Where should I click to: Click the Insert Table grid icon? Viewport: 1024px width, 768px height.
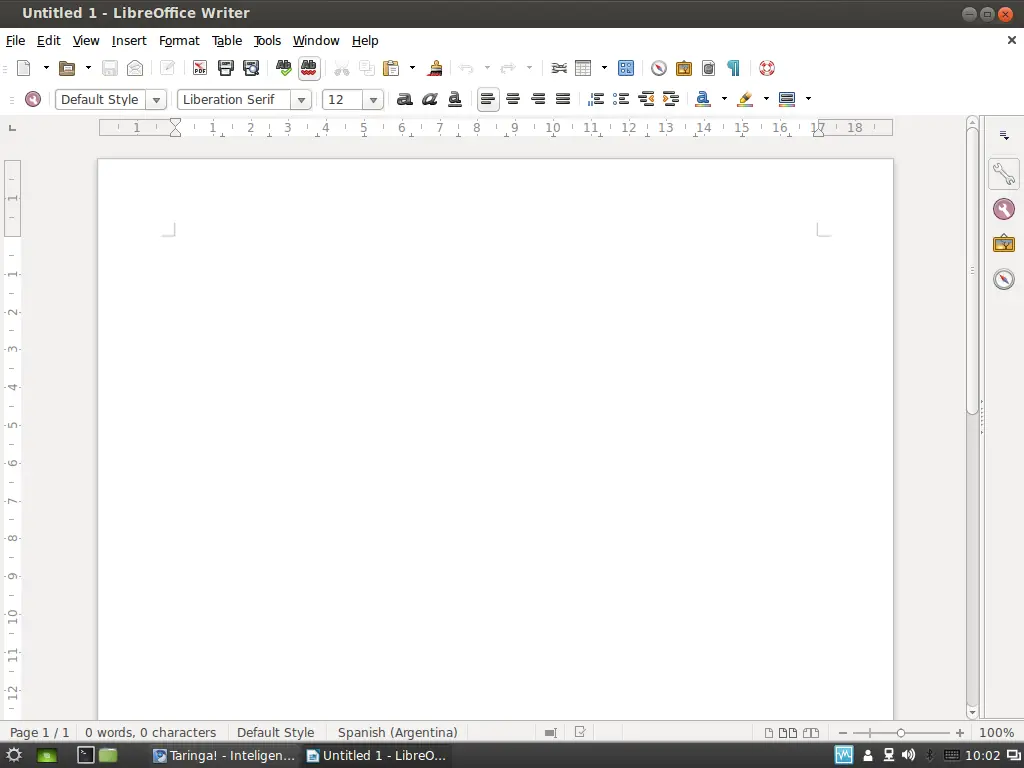pyautogui.click(x=583, y=68)
